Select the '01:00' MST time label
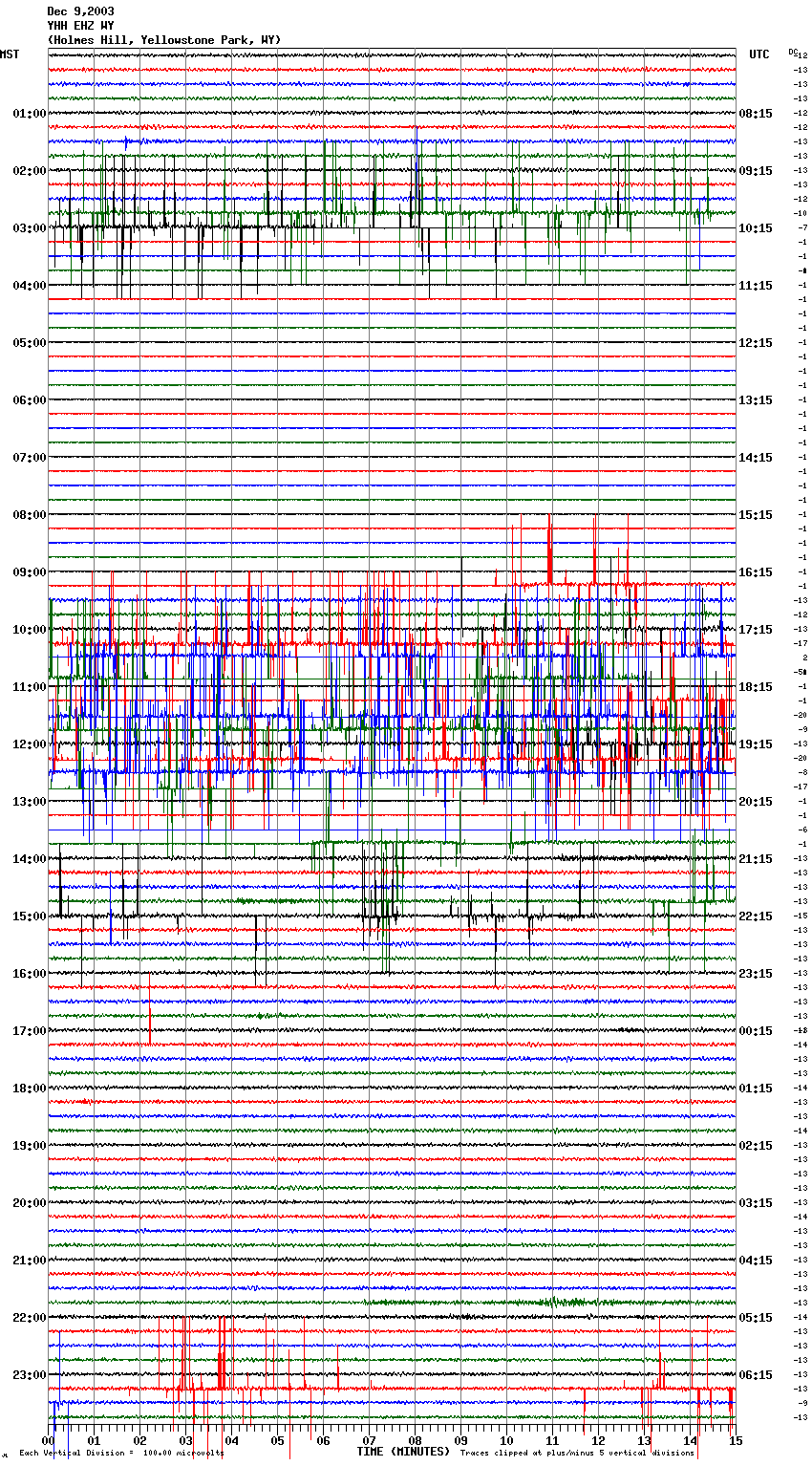This screenshot has height=1466, width=812. (x=30, y=114)
